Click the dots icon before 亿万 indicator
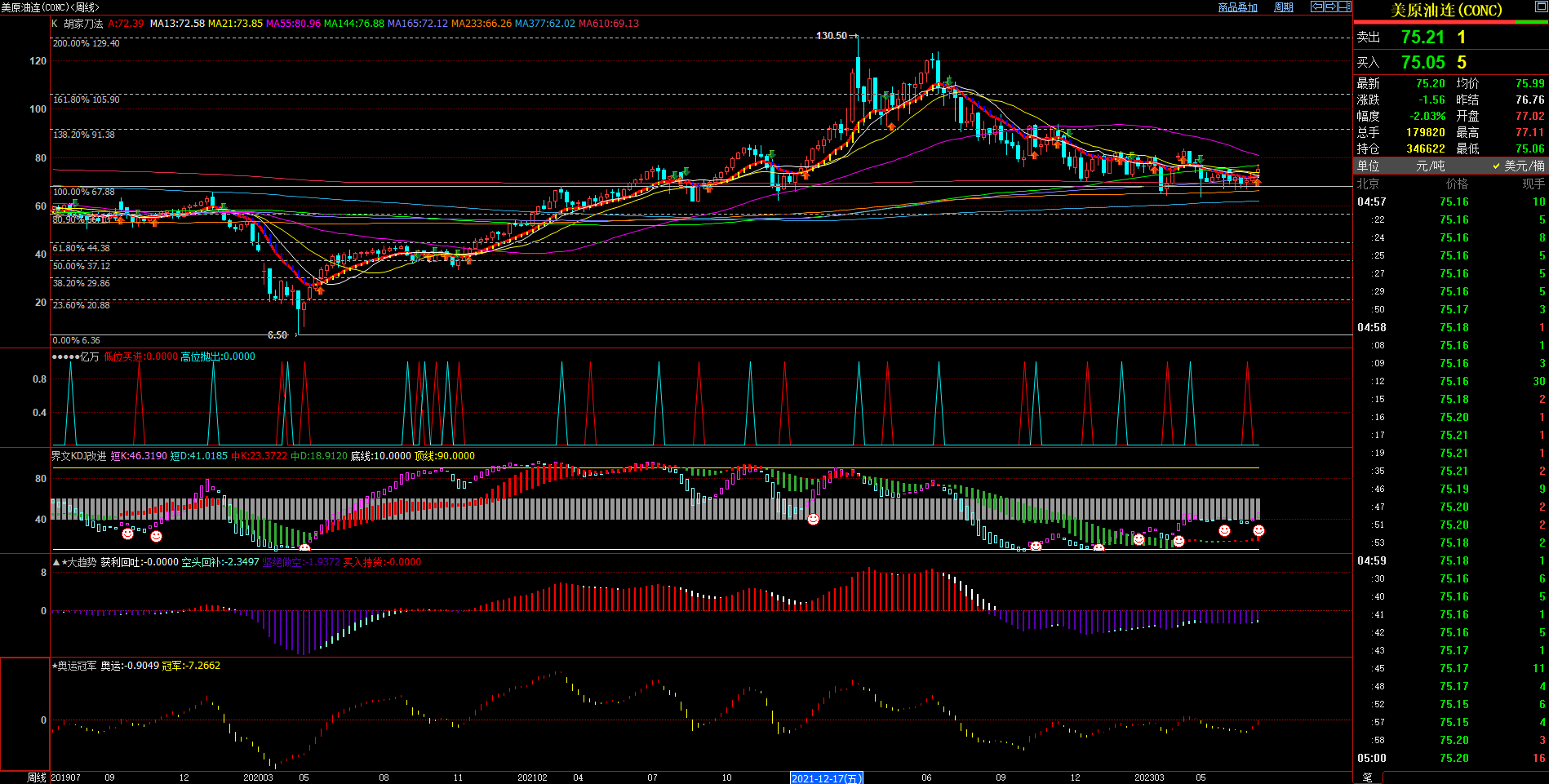This screenshot has width=1549, height=784. click(65, 357)
